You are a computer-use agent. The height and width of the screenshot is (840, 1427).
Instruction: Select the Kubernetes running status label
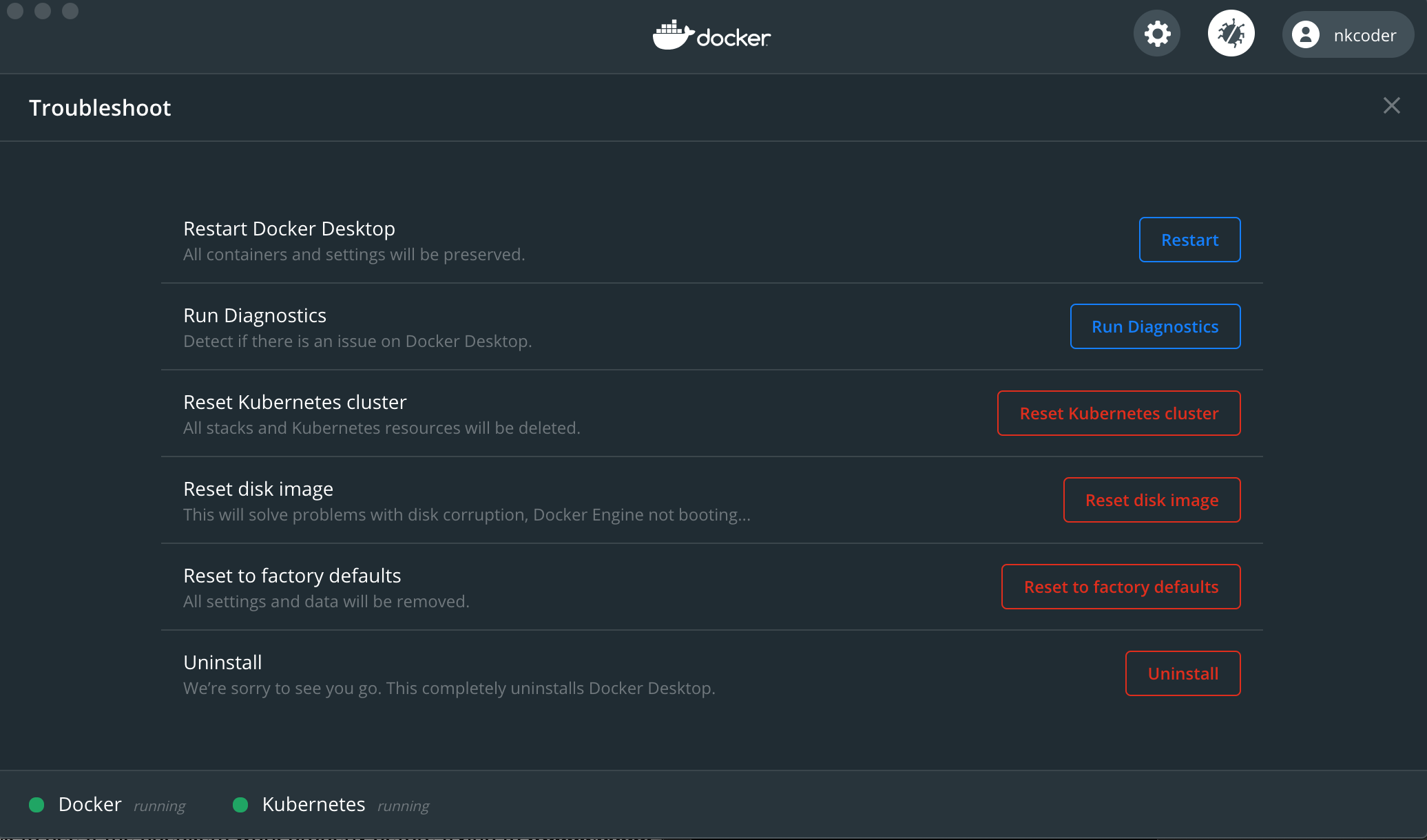404,805
